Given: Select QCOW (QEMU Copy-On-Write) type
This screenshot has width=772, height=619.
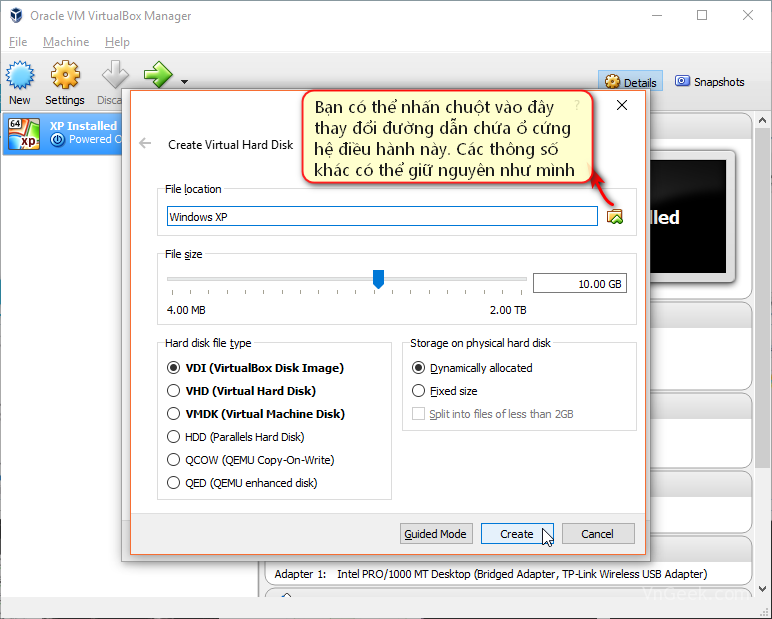Looking at the screenshot, I should (251, 460).
